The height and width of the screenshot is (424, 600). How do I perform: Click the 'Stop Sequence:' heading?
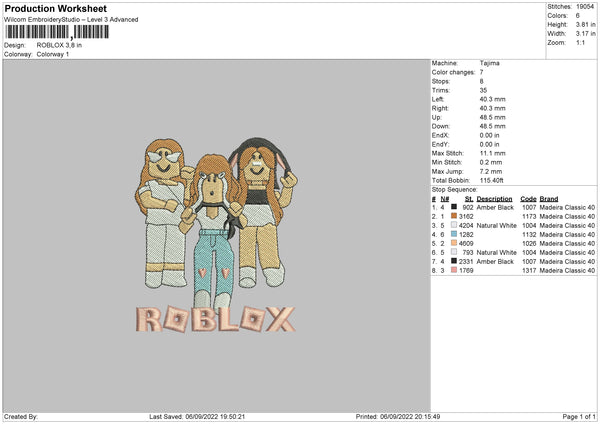point(455,189)
